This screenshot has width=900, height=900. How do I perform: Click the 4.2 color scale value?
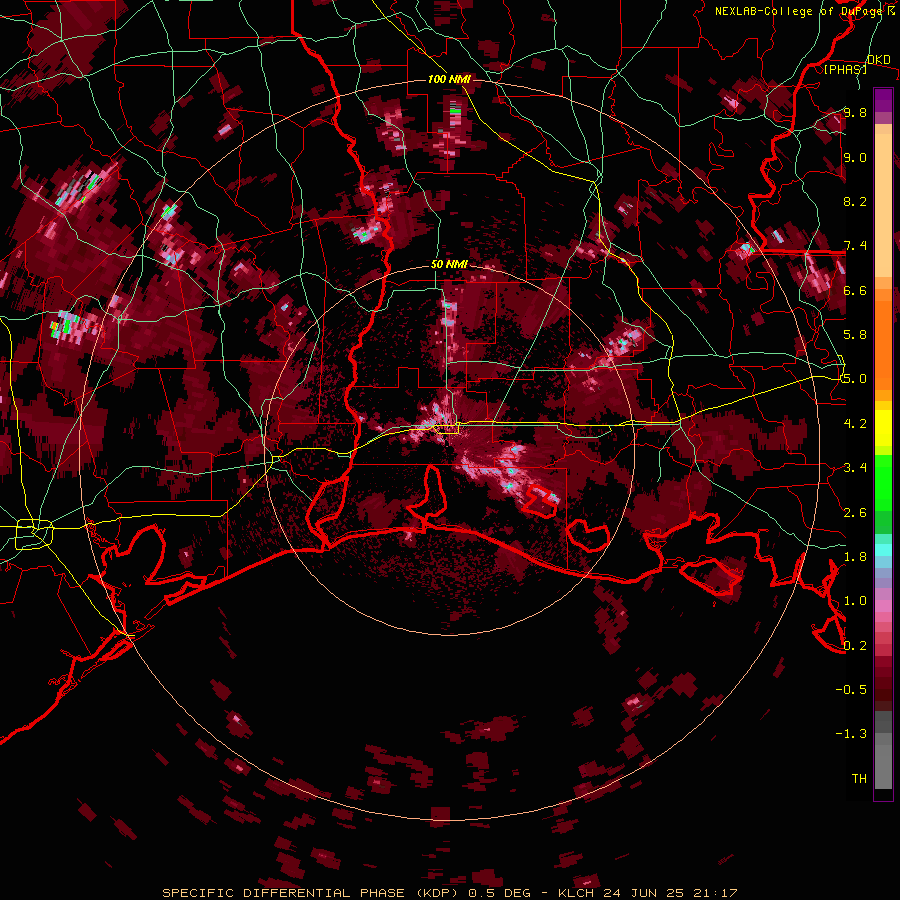point(855,424)
